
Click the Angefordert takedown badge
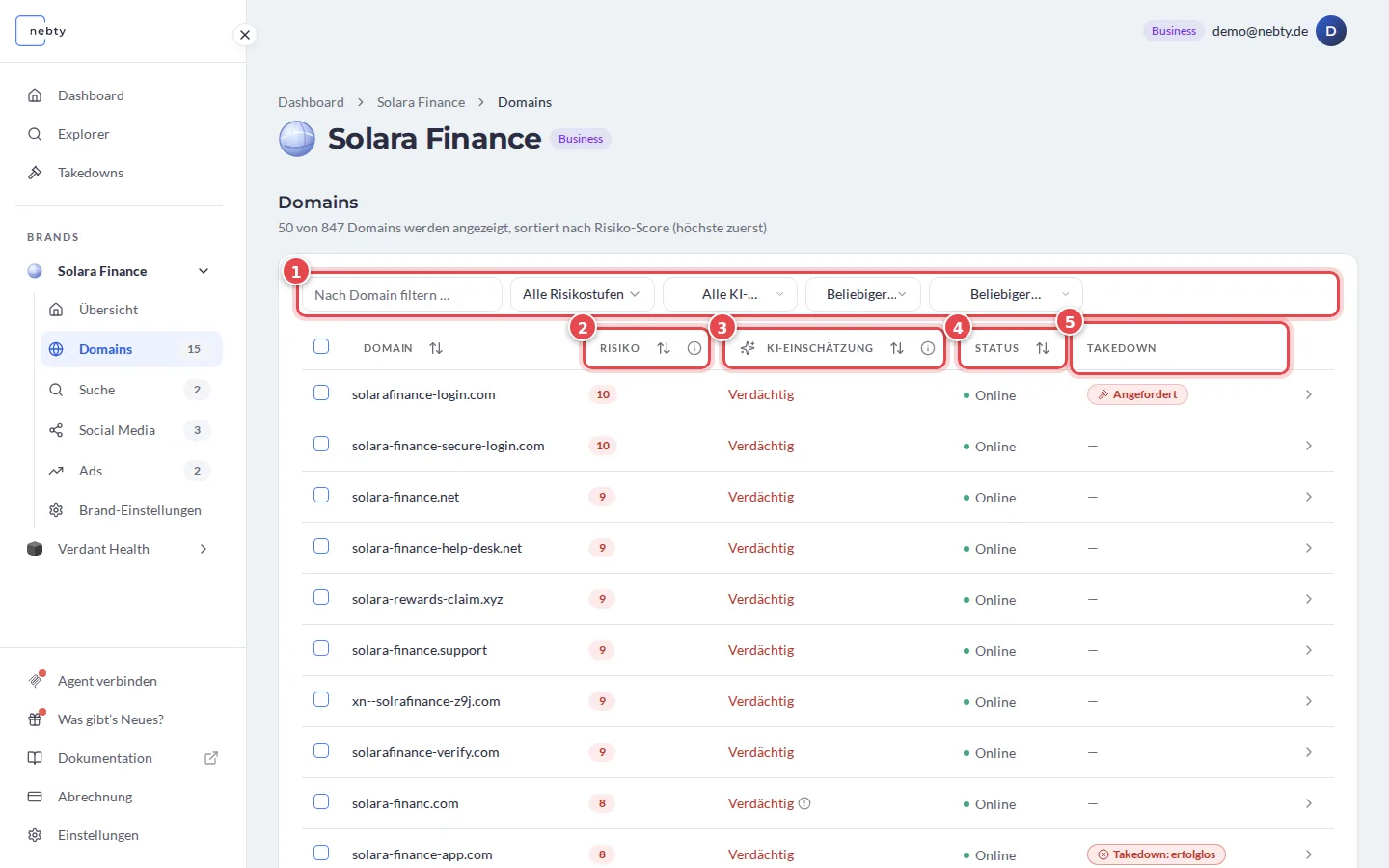(1137, 394)
